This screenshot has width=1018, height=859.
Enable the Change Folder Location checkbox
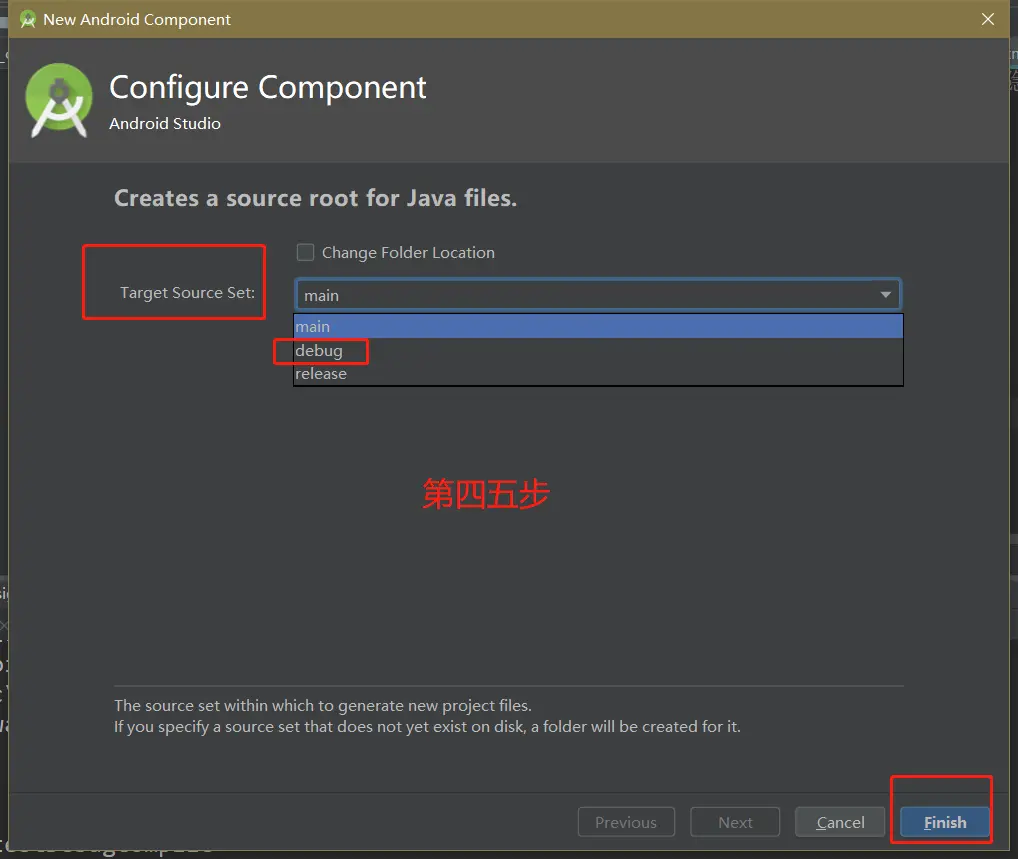click(x=305, y=253)
